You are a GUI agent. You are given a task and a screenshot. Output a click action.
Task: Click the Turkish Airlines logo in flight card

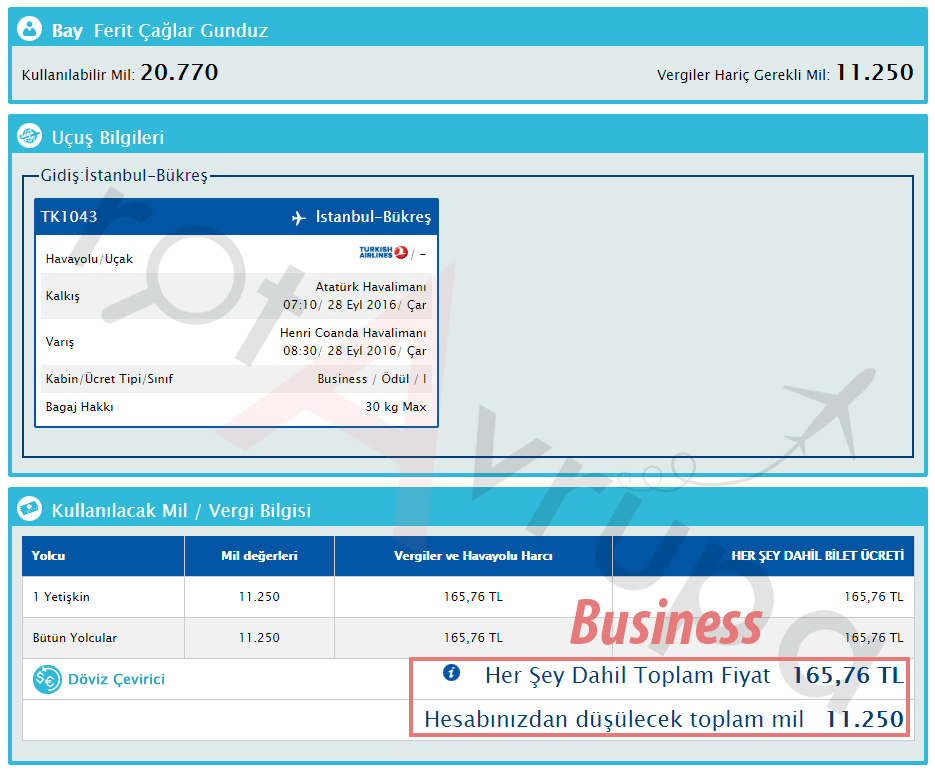point(384,253)
